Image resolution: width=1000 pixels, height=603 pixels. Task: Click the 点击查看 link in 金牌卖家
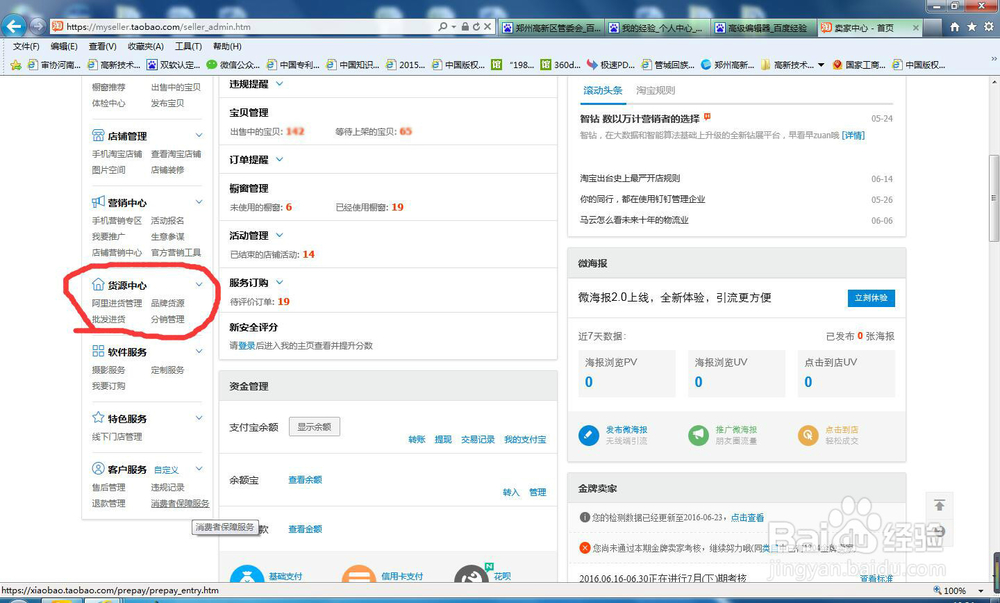(747, 518)
